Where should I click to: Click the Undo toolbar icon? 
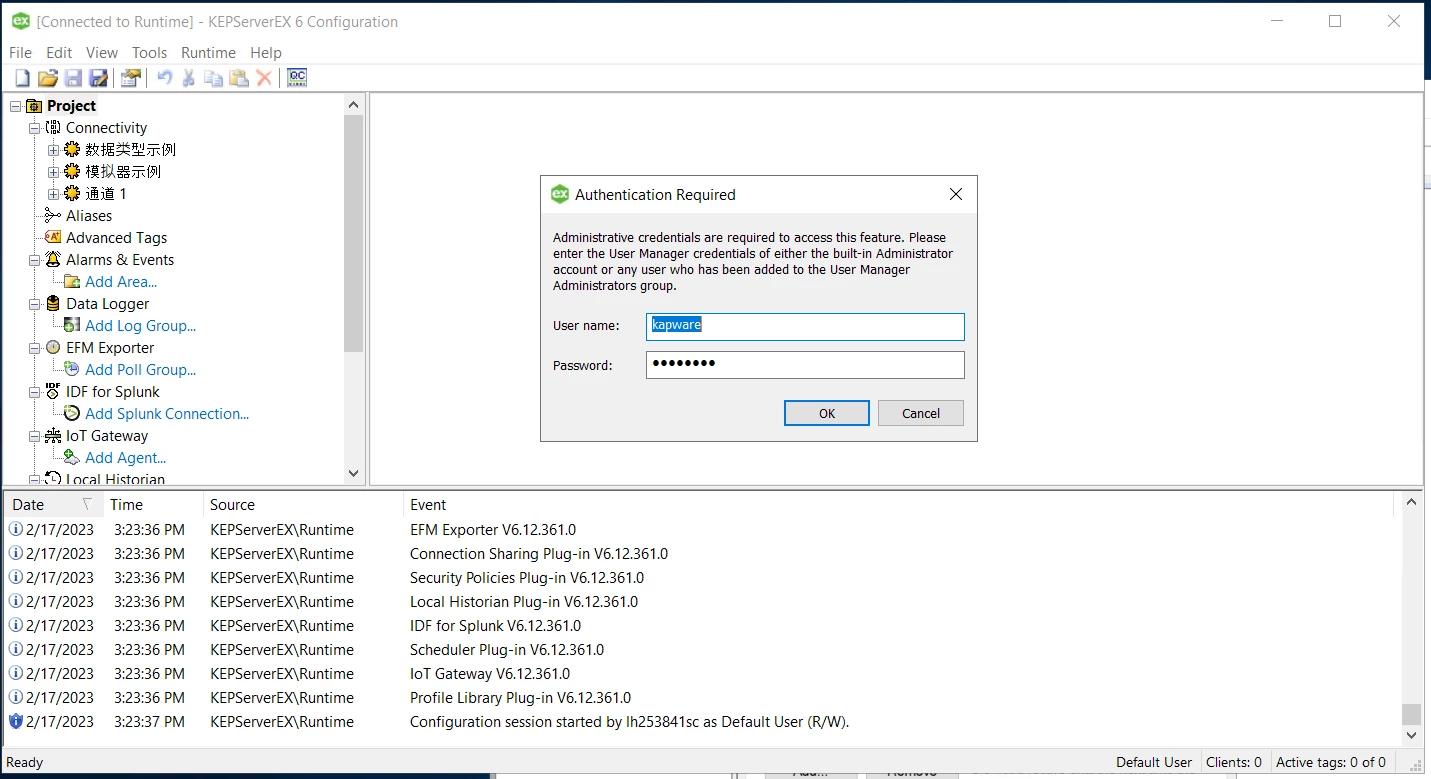point(164,78)
